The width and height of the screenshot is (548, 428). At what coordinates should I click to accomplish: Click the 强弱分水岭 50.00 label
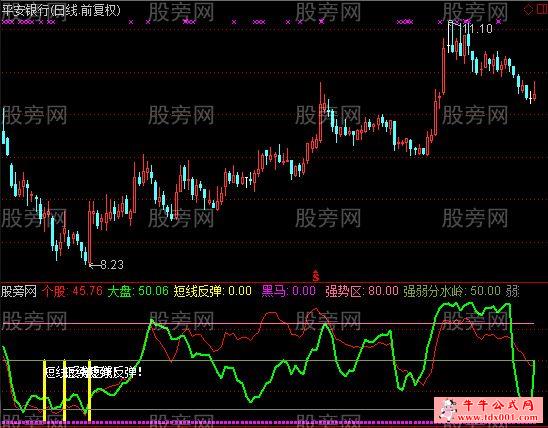point(452,291)
